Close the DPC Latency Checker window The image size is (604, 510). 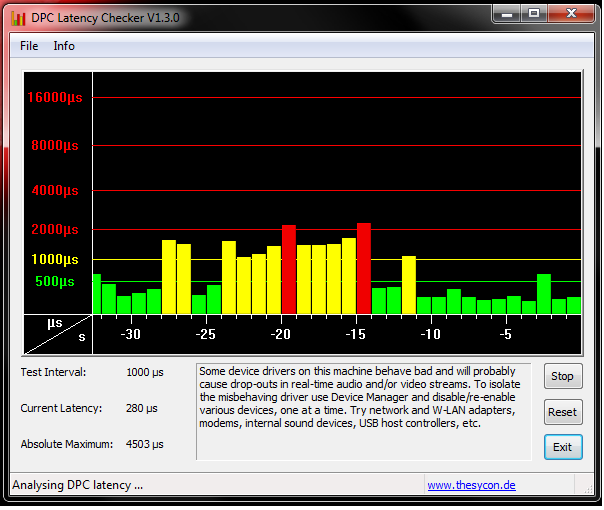[x=571, y=14]
